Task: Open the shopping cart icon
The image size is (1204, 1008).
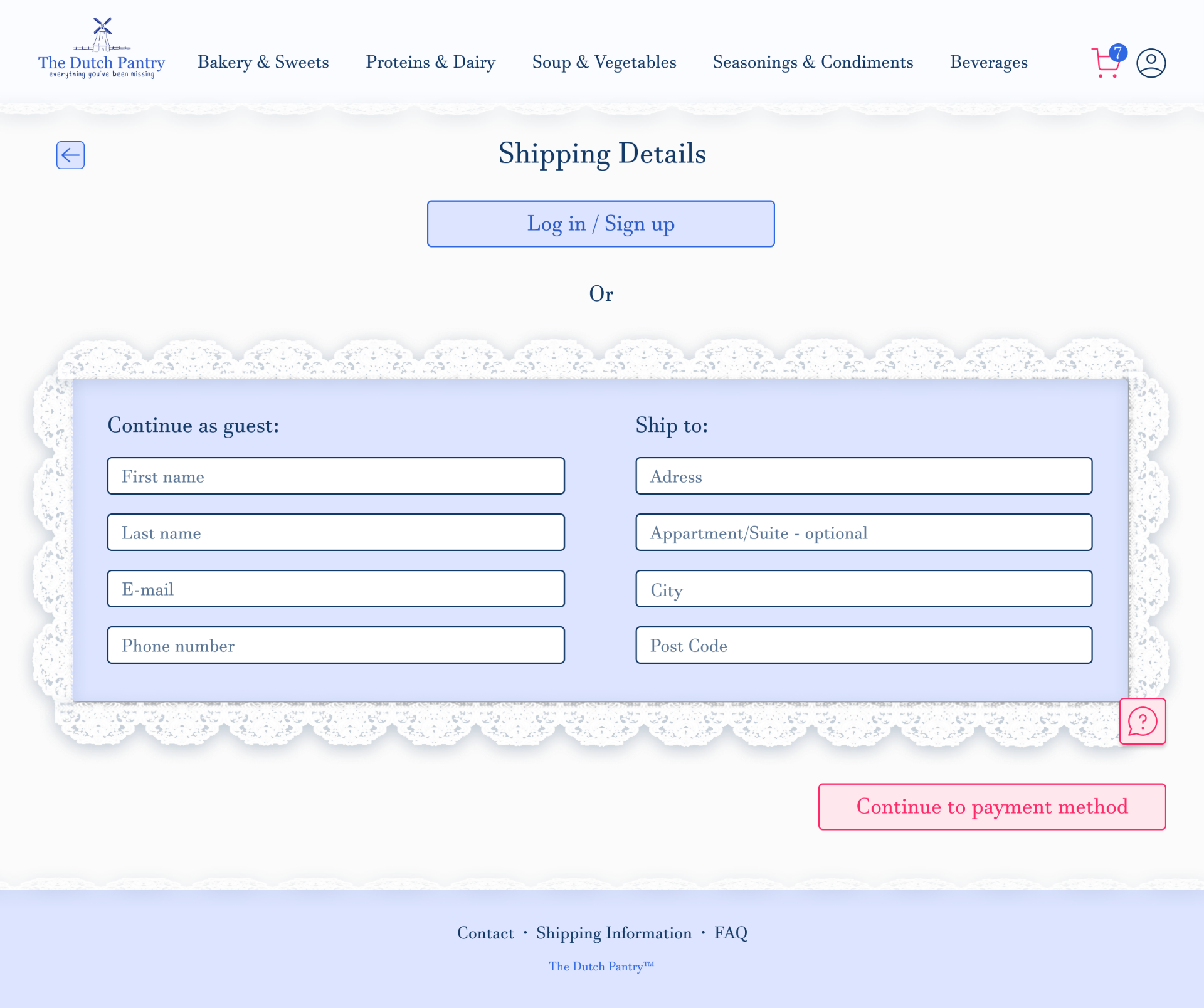Action: 1107,63
